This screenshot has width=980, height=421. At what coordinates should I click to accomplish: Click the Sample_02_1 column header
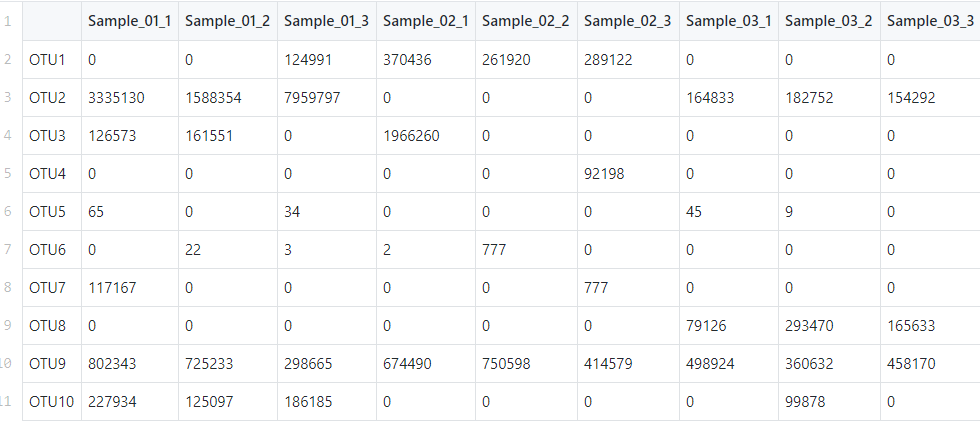pos(426,21)
